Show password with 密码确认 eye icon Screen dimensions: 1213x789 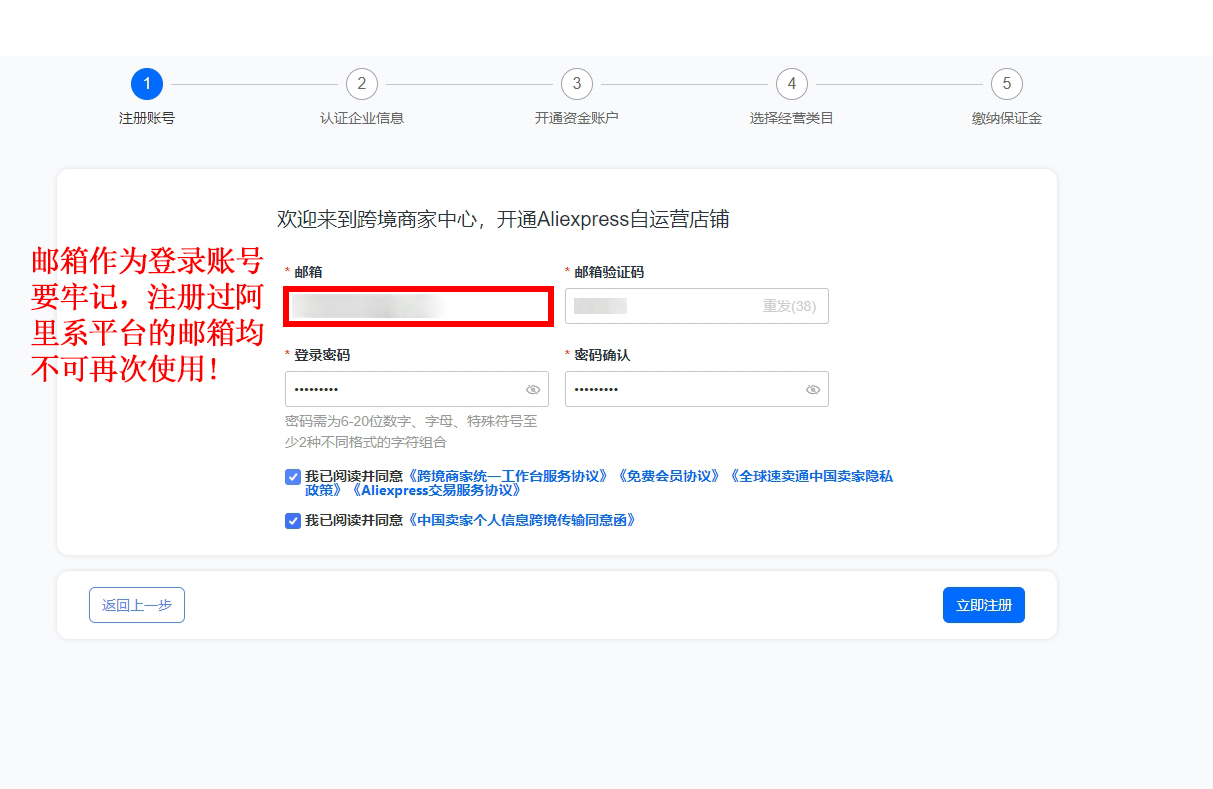(x=813, y=390)
